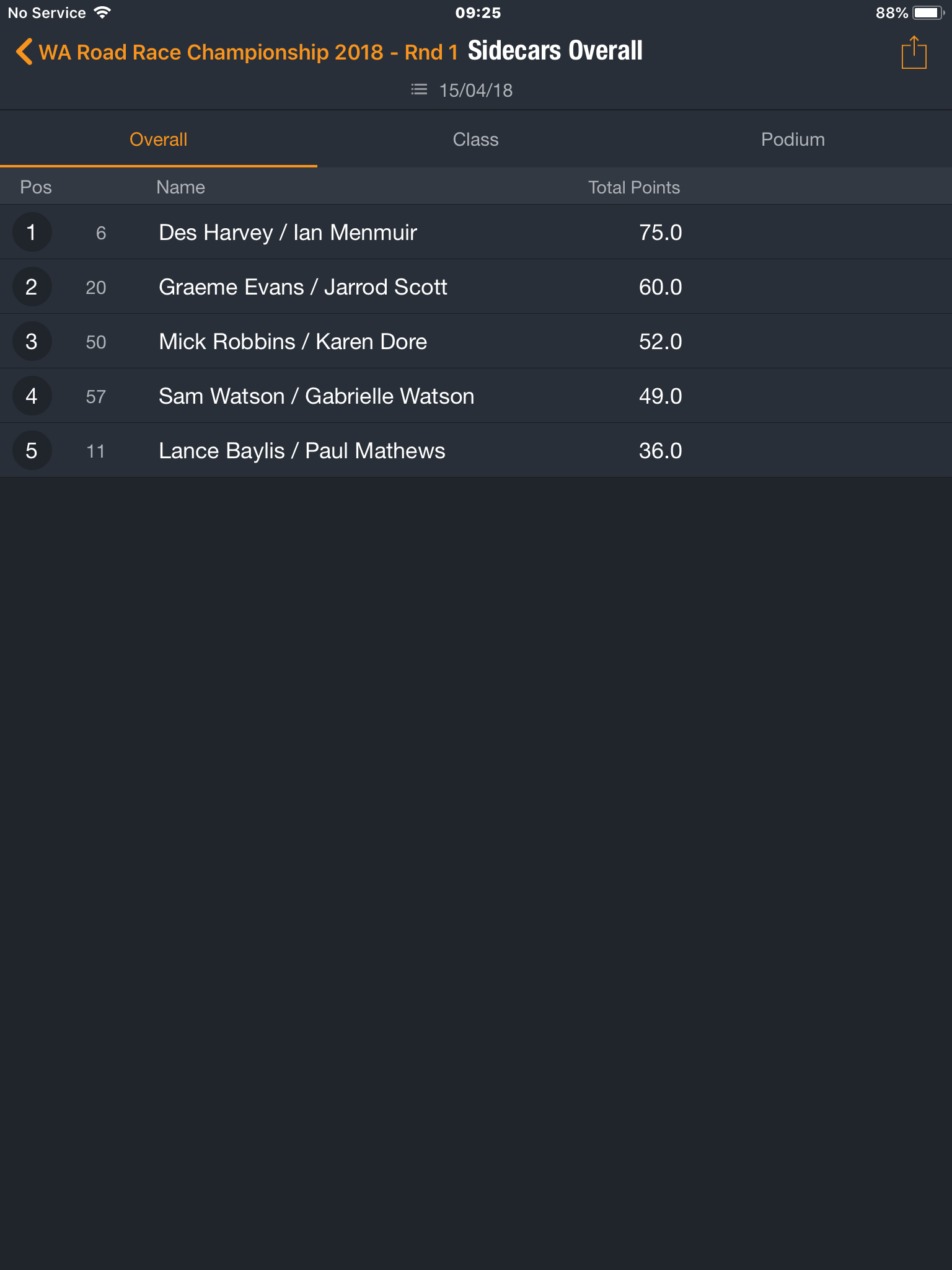This screenshot has height=1270, width=952.
Task: Tap the battery indicator icon
Action: click(928, 12)
